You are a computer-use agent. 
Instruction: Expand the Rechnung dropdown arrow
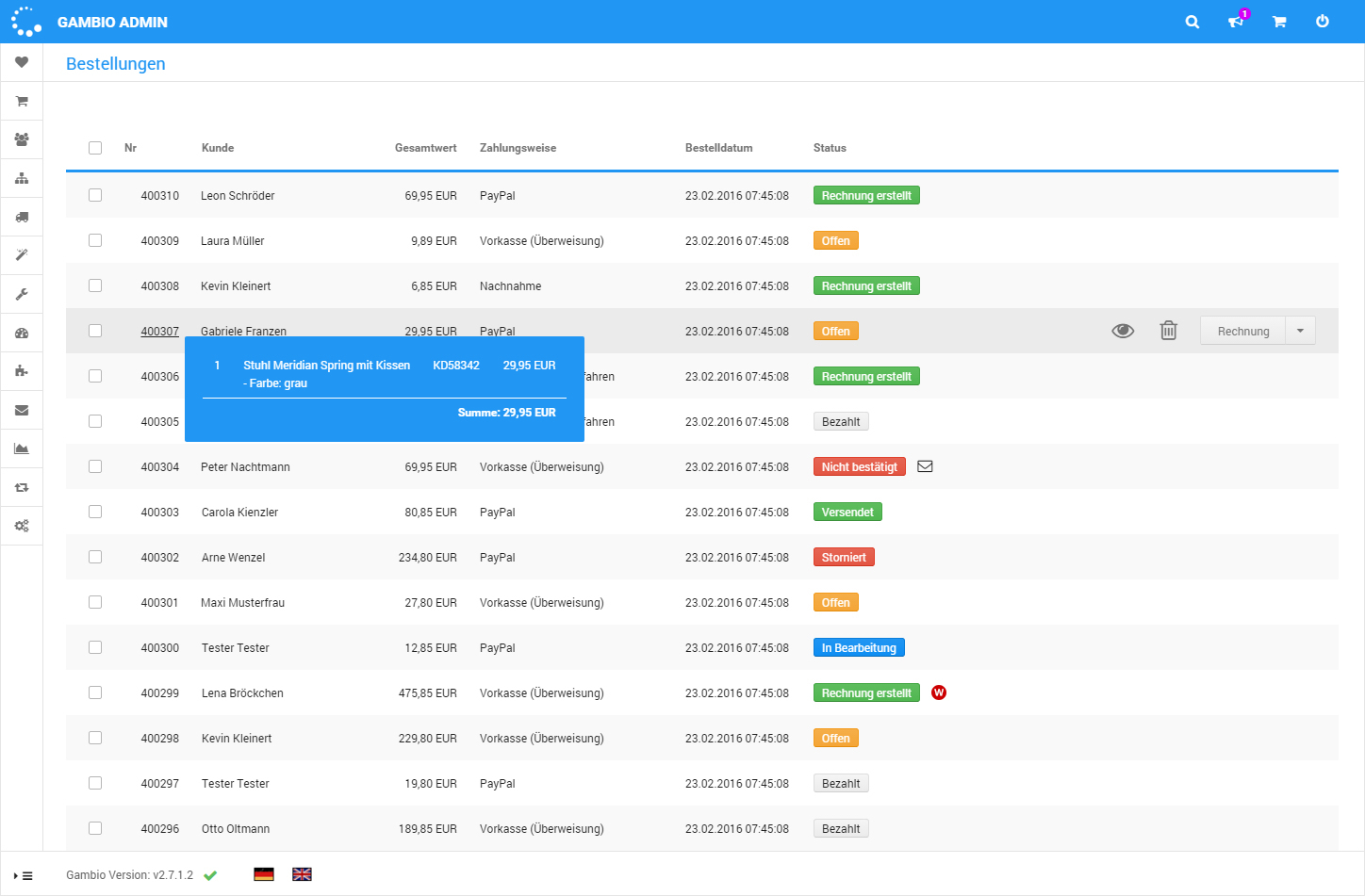coord(1300,331)
